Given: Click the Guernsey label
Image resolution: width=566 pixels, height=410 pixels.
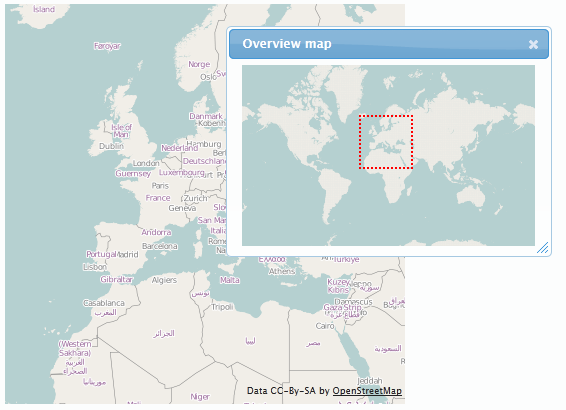Looking at the screenshot, I should click(x=133, y=174).
